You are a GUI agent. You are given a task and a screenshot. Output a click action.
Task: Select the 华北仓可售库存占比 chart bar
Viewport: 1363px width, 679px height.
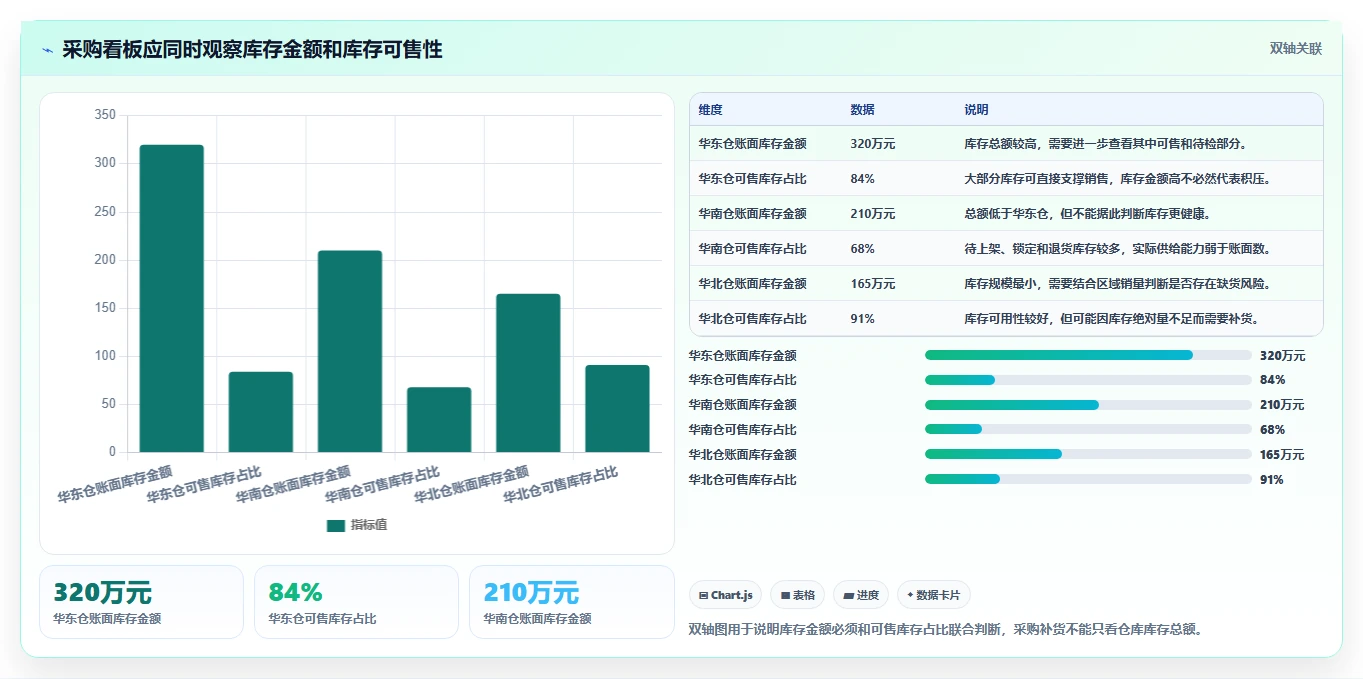(618, 409)
